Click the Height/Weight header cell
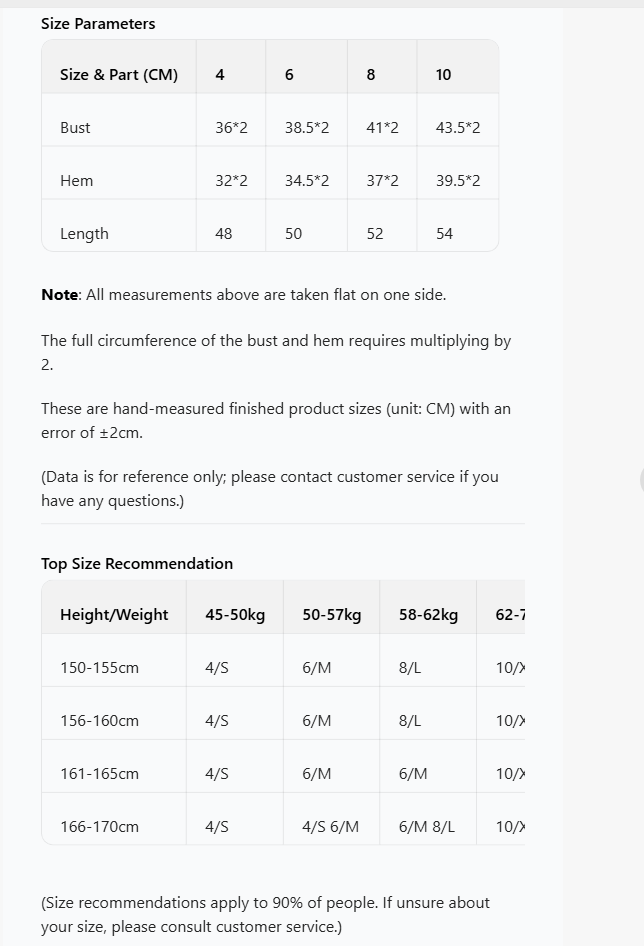 coord(114,614)
